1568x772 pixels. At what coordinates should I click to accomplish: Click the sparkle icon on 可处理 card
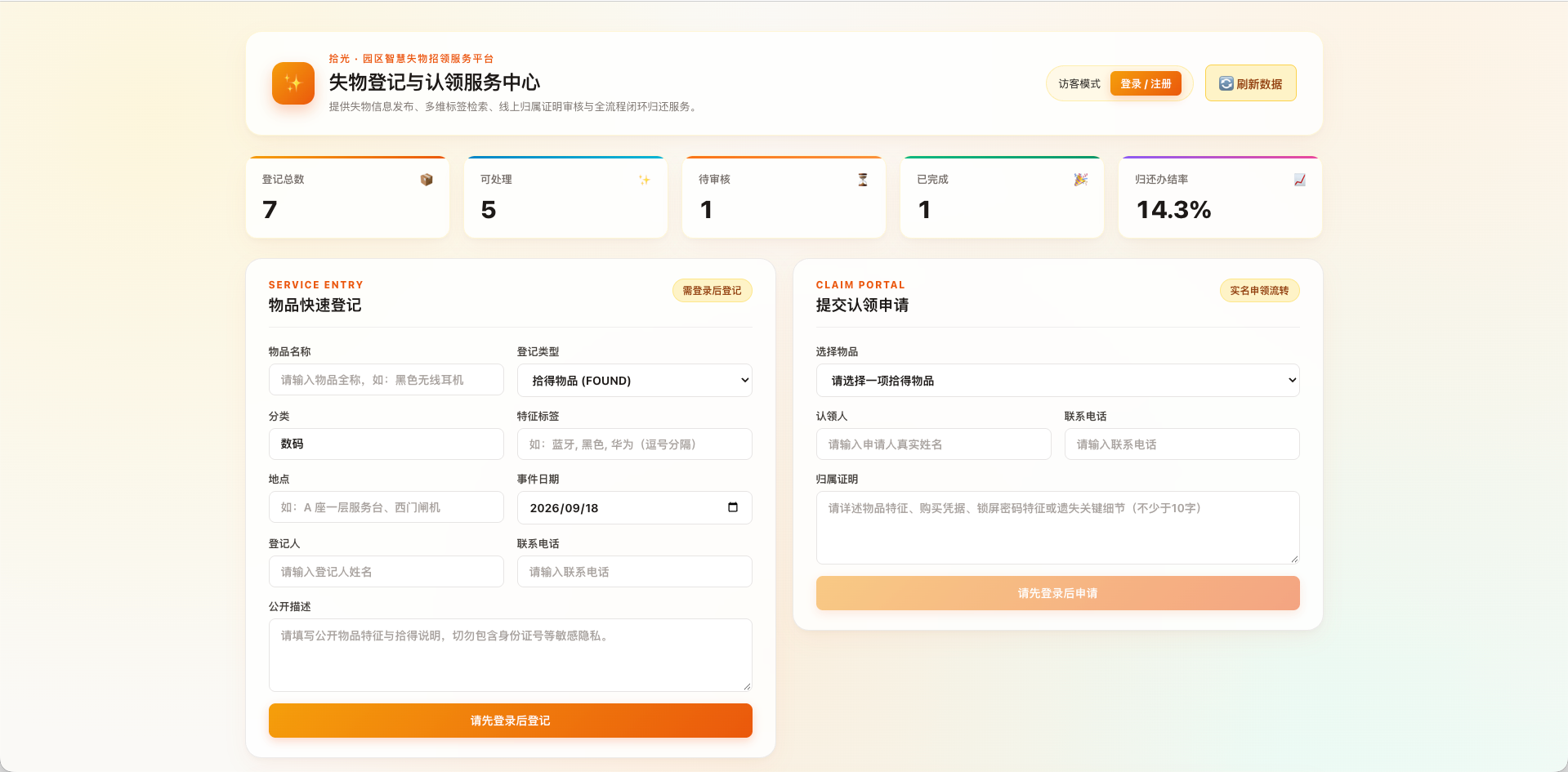[645, 180]
